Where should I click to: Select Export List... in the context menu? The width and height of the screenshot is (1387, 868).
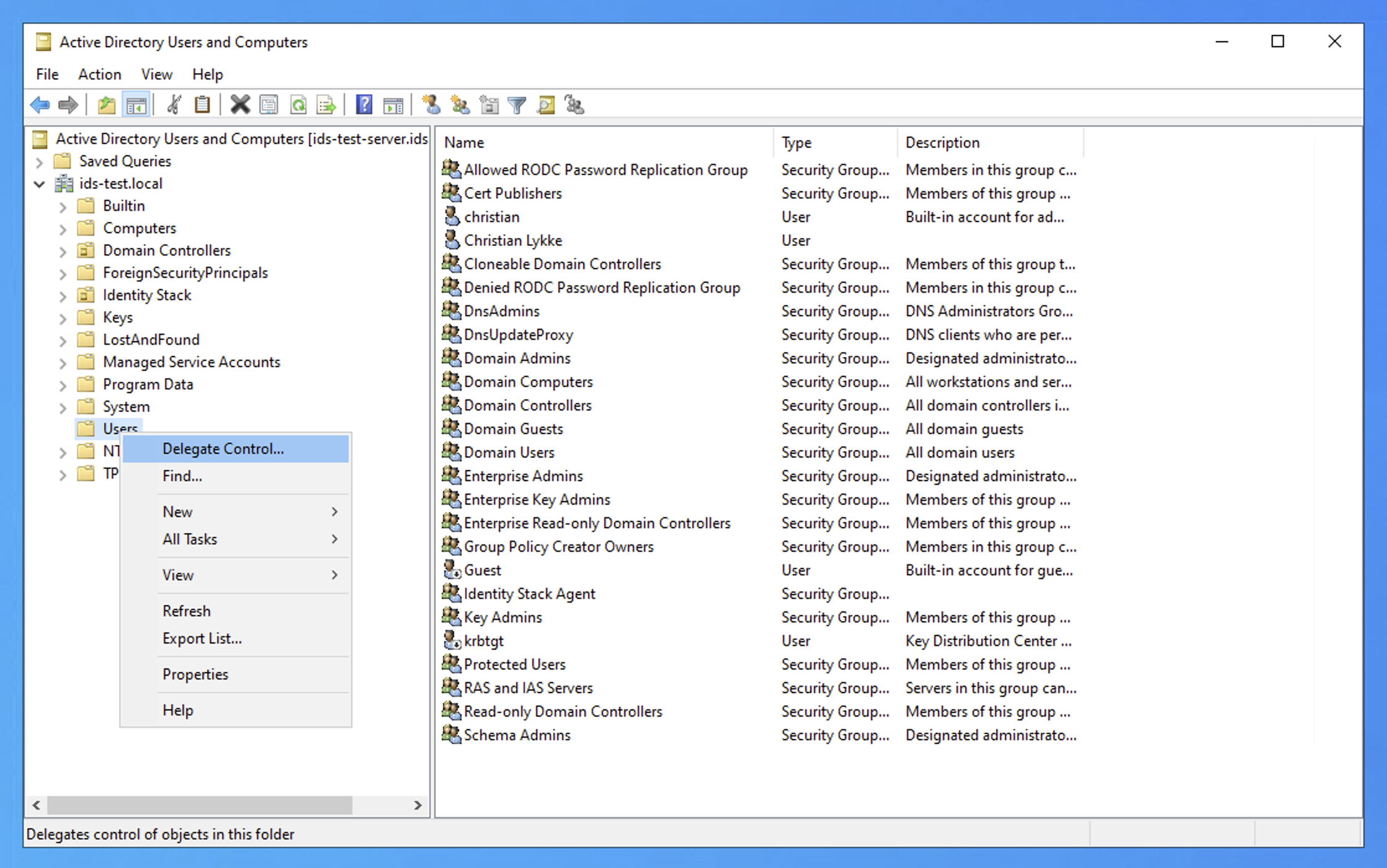(236, 638)
